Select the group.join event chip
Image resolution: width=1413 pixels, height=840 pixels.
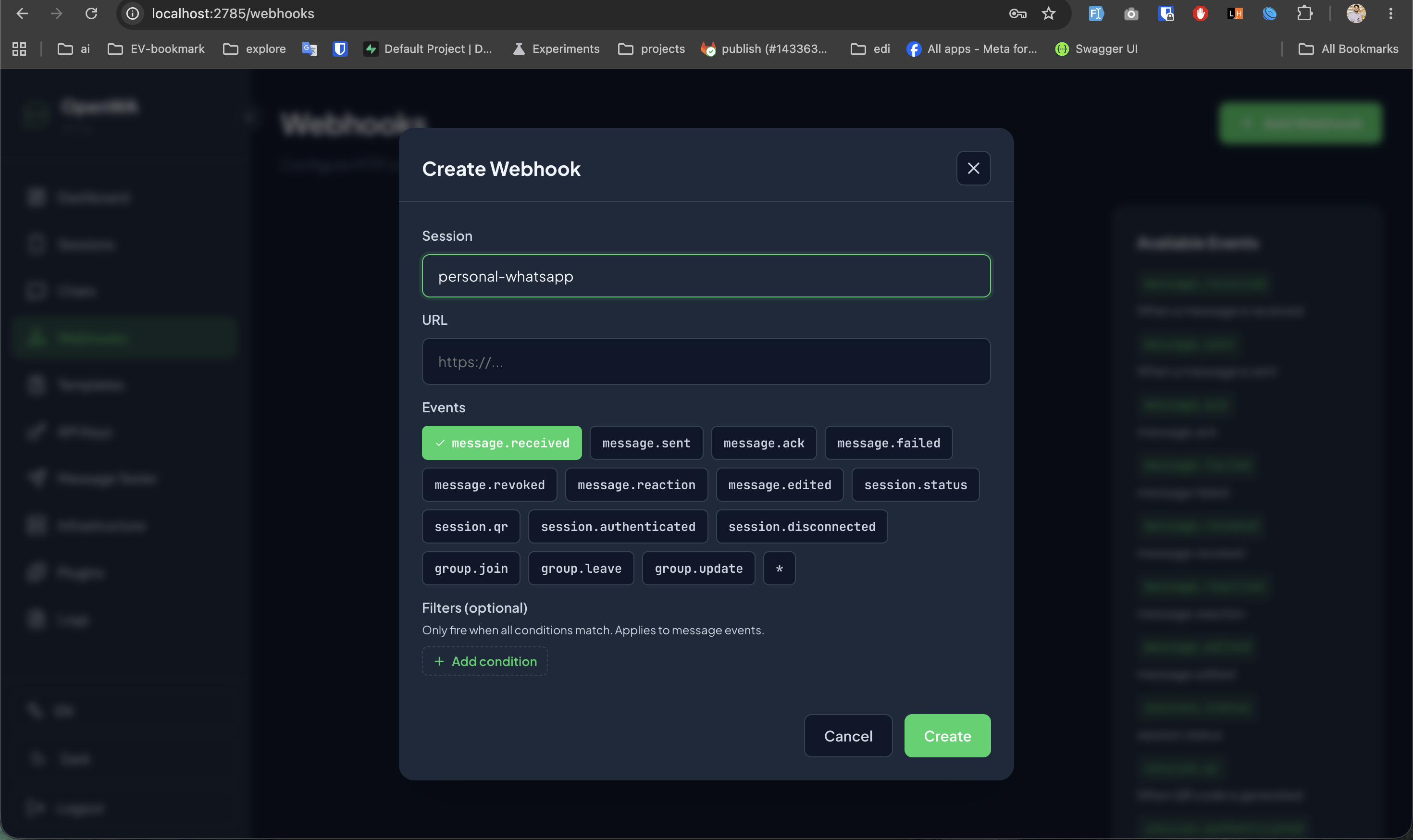[x=471, y=569]
